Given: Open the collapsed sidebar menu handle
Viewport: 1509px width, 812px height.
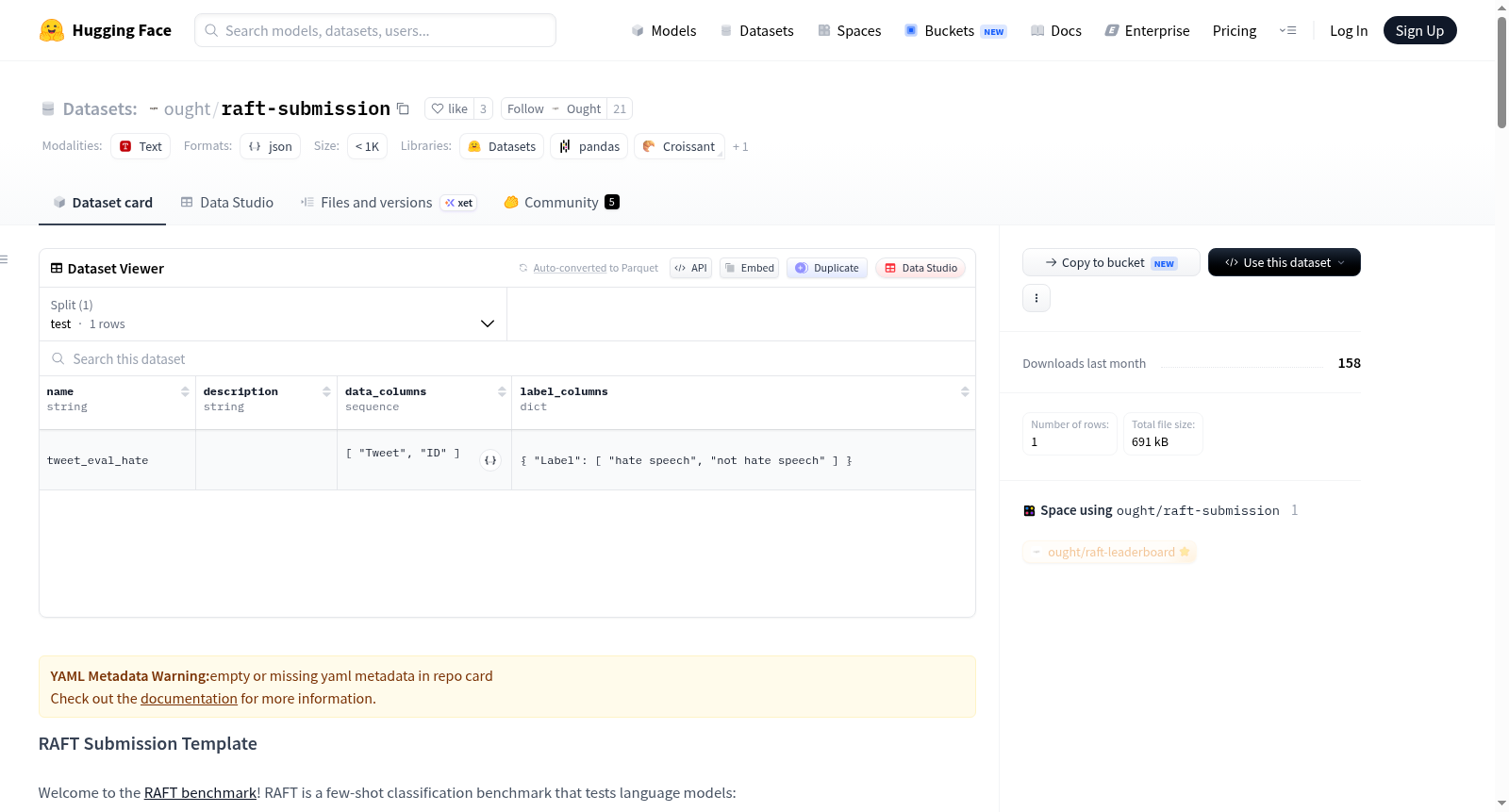Looking at the screenshot, I should point(5,259).
